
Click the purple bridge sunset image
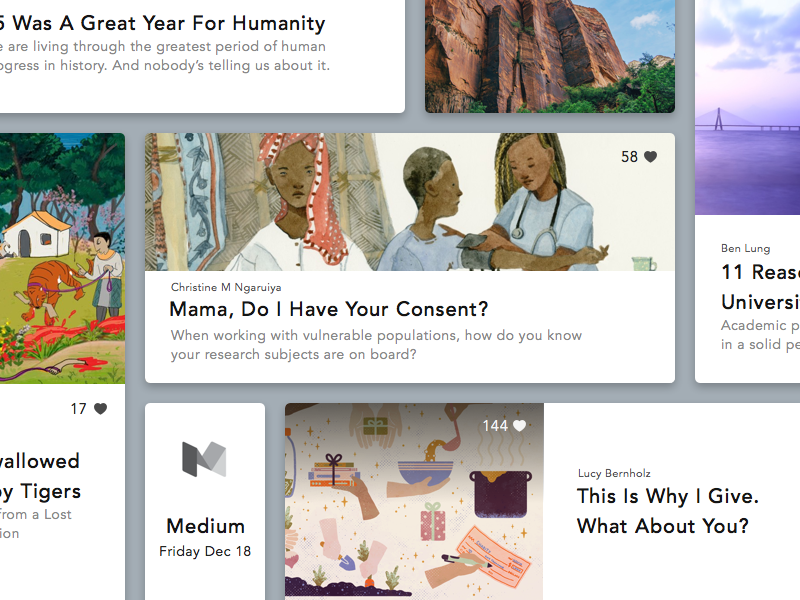point(747,110)
